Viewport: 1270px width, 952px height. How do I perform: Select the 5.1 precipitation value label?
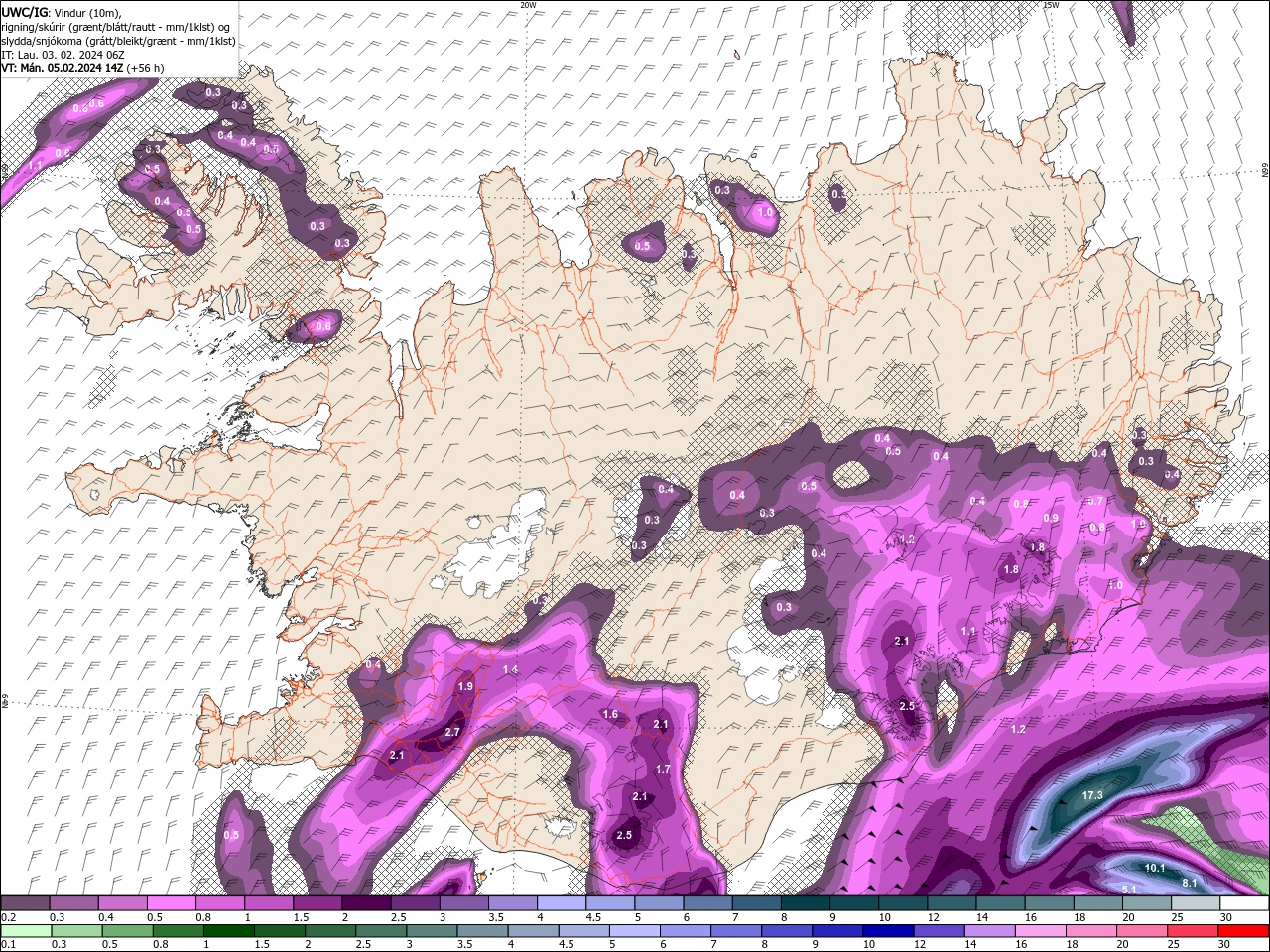coord(1129,890)
